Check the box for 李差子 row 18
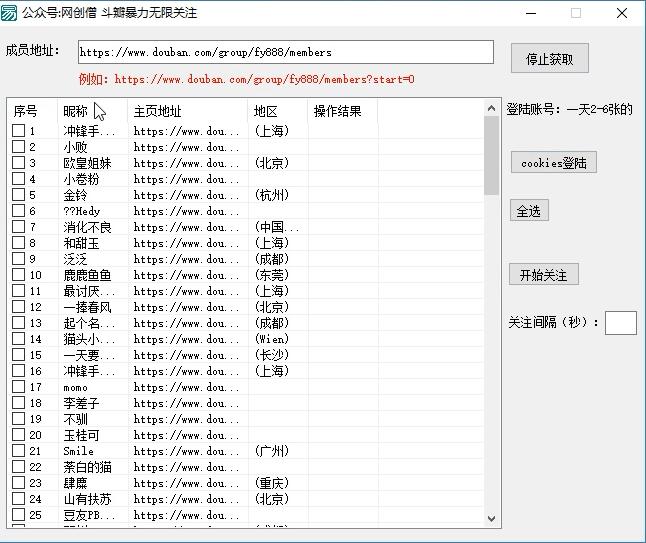Viewport: 646px width, 543px height. point(18,403)
